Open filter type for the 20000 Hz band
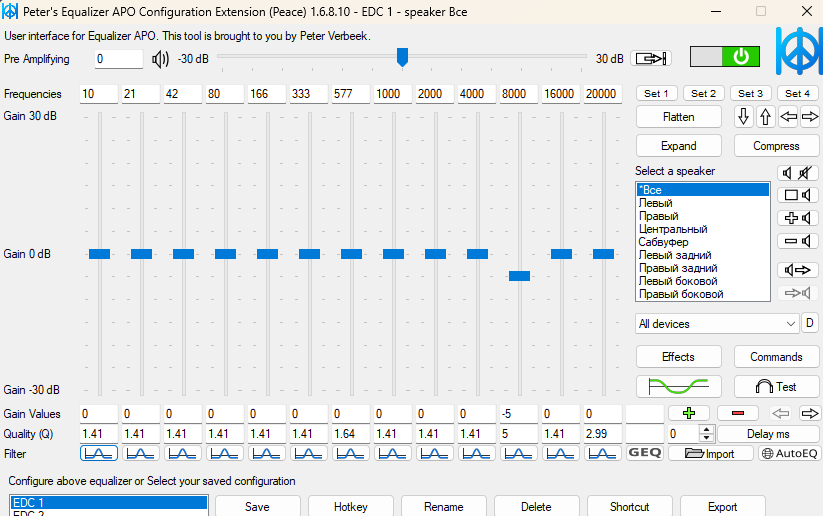This screenshot has width=823, height=516. pos(603,454)
